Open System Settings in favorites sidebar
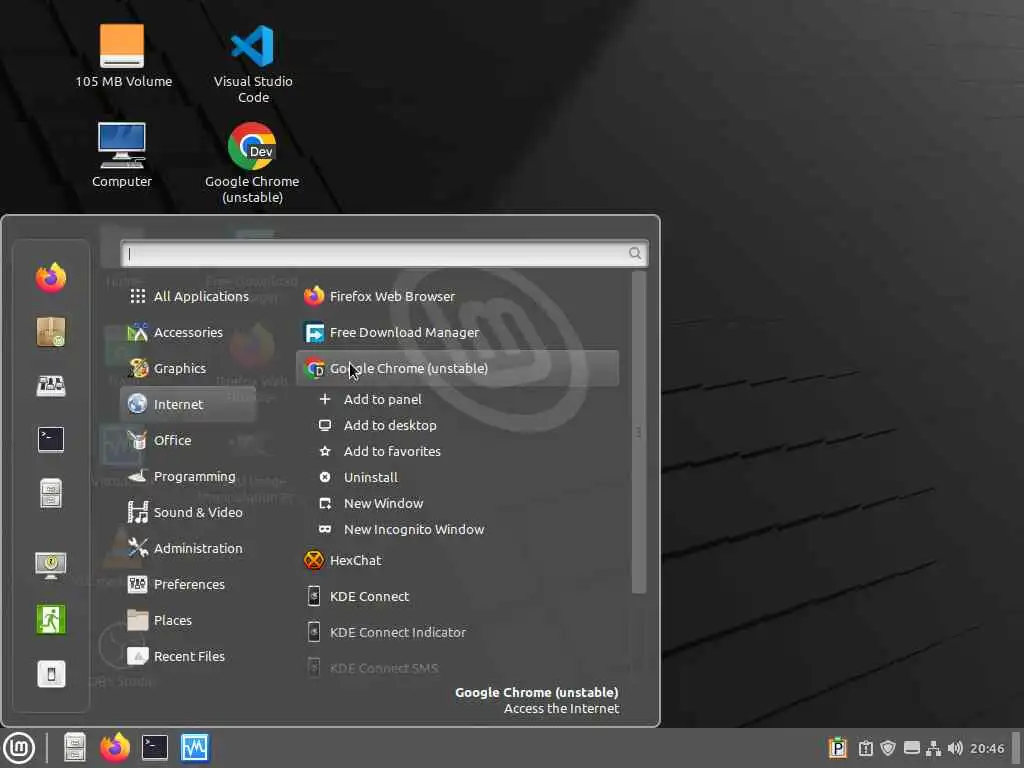The height and width of the screenshot is (768, 1024). pyautogui.click(x=51, y=385)
